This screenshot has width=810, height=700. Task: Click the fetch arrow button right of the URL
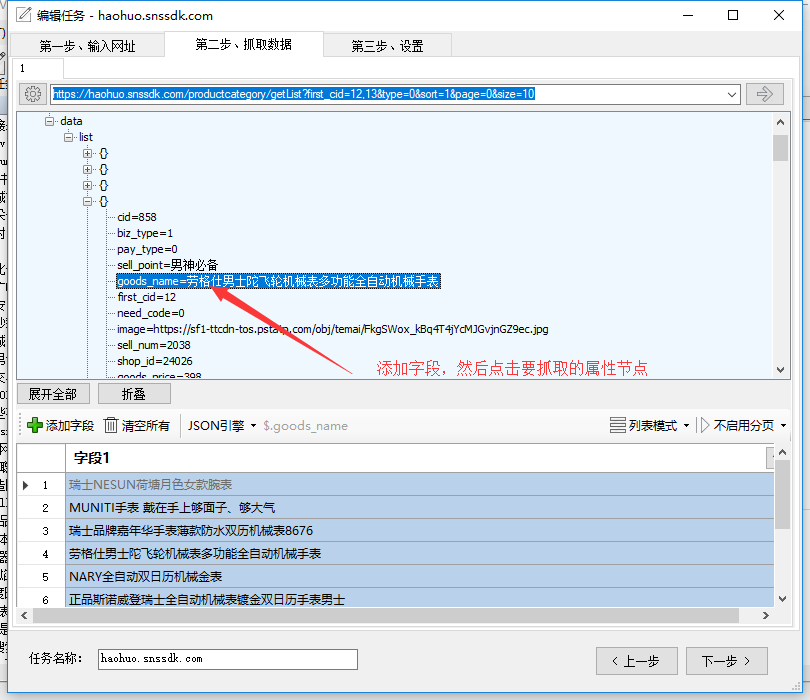tap(764, 93)
